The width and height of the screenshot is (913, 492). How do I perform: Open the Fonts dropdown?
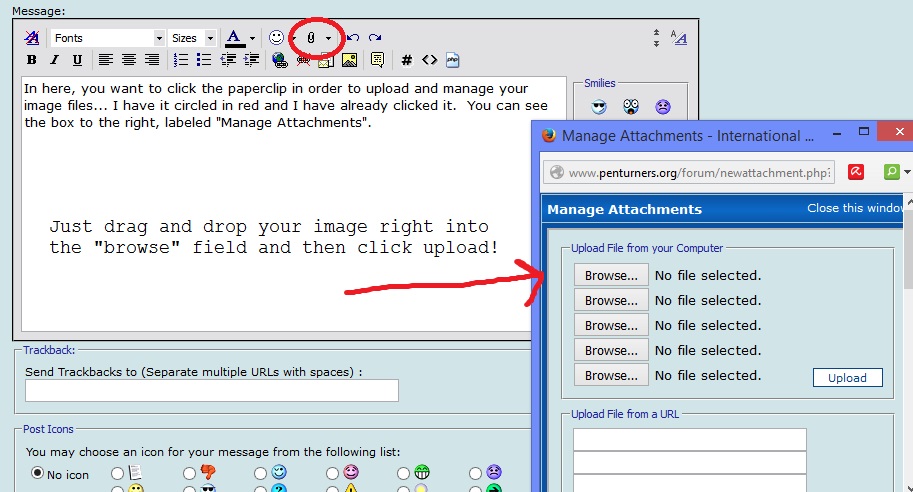click(x=108, y=38)
